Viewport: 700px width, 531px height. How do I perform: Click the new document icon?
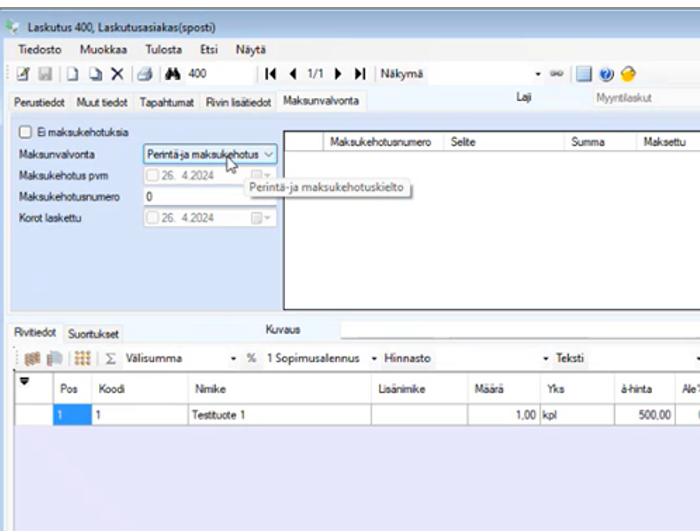[x=72, y=74]
